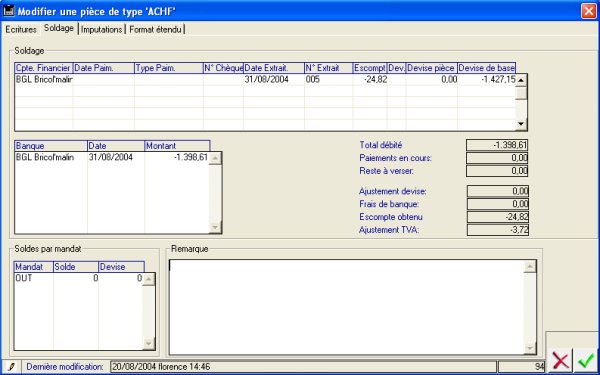Click scroll-up arrow of the Mandat list

point(149,279)
